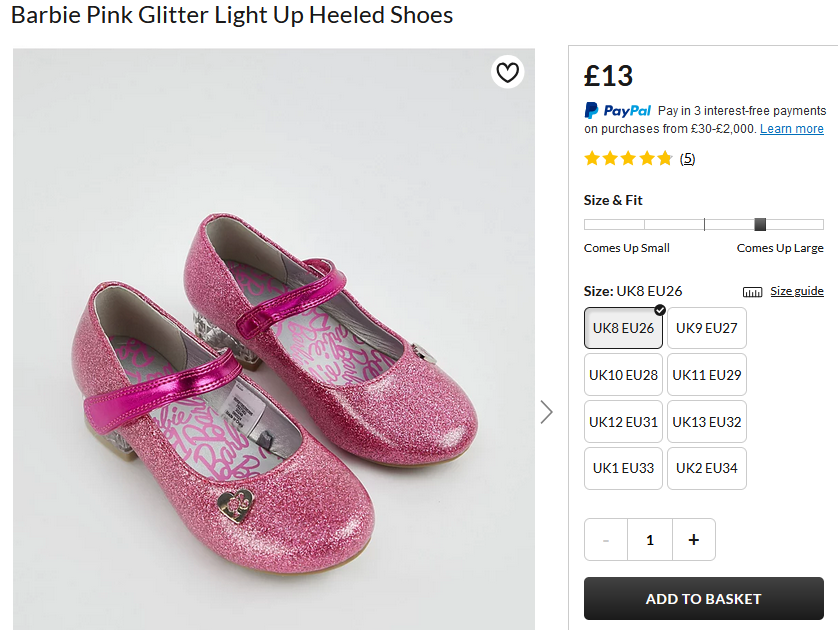The width and height of the screenshot is (838, 630).
Task: Click the quantity input field
Action: 650,540
